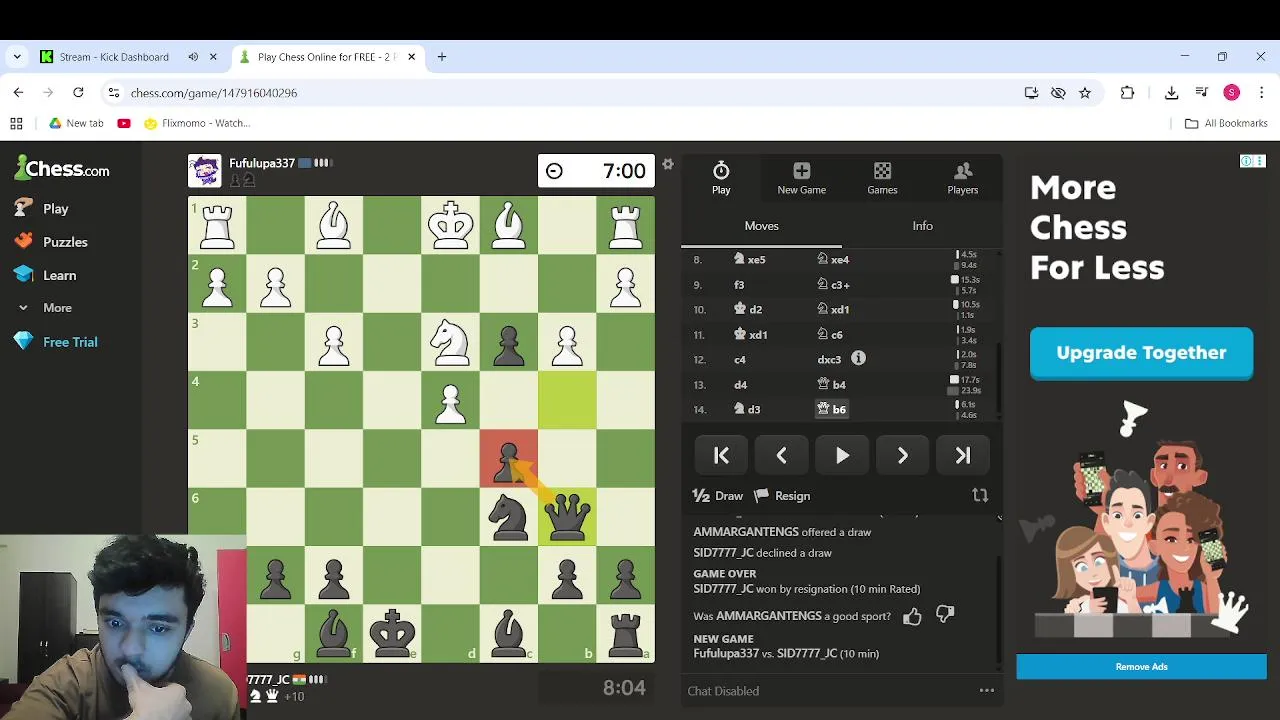This screenshot has height=720, width=1280.
Task: Click the address bar URL field
Action: tap(560, 93)
